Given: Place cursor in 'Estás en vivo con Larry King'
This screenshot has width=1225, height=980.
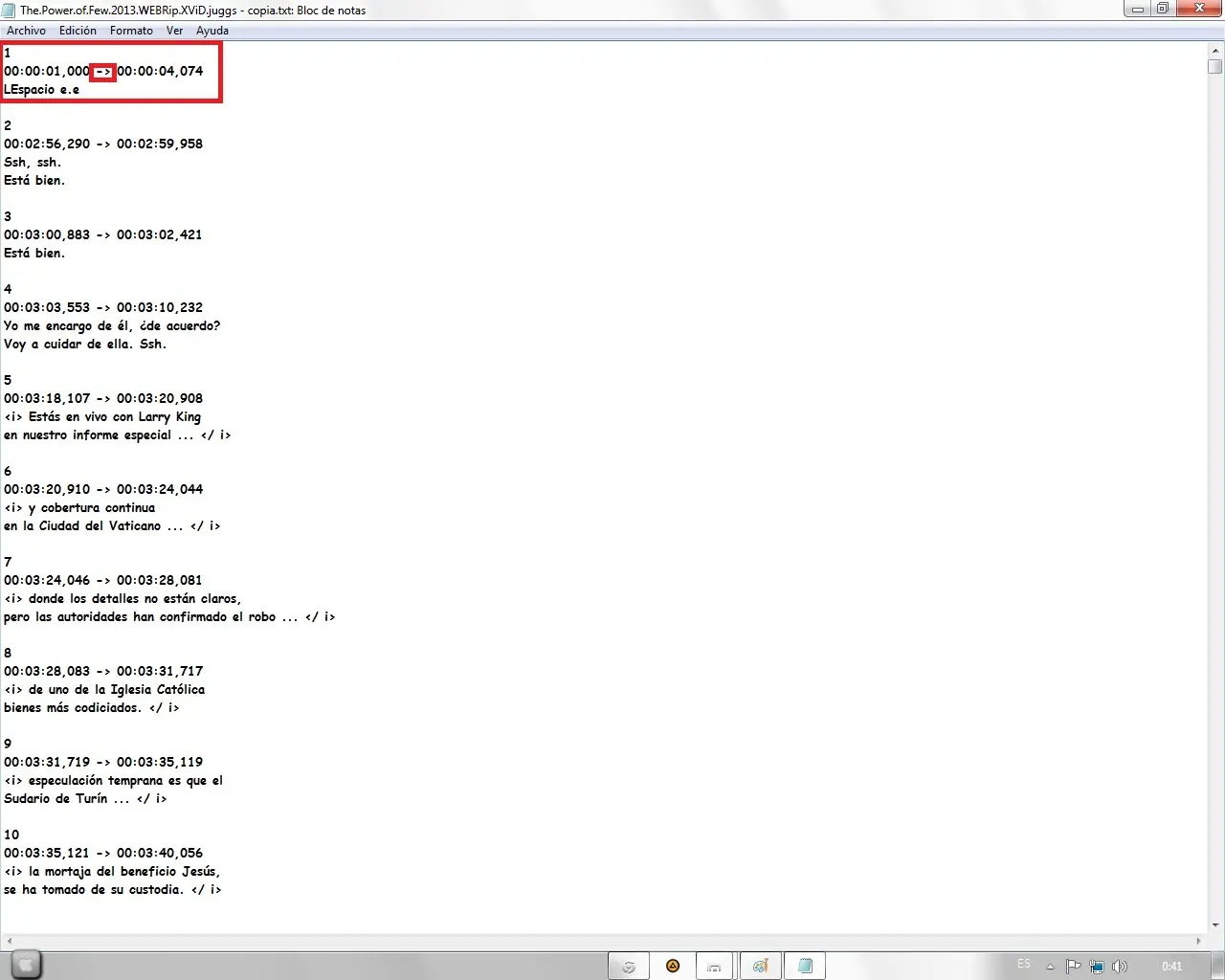Looking at the screenshot, I should click(115, 417).
